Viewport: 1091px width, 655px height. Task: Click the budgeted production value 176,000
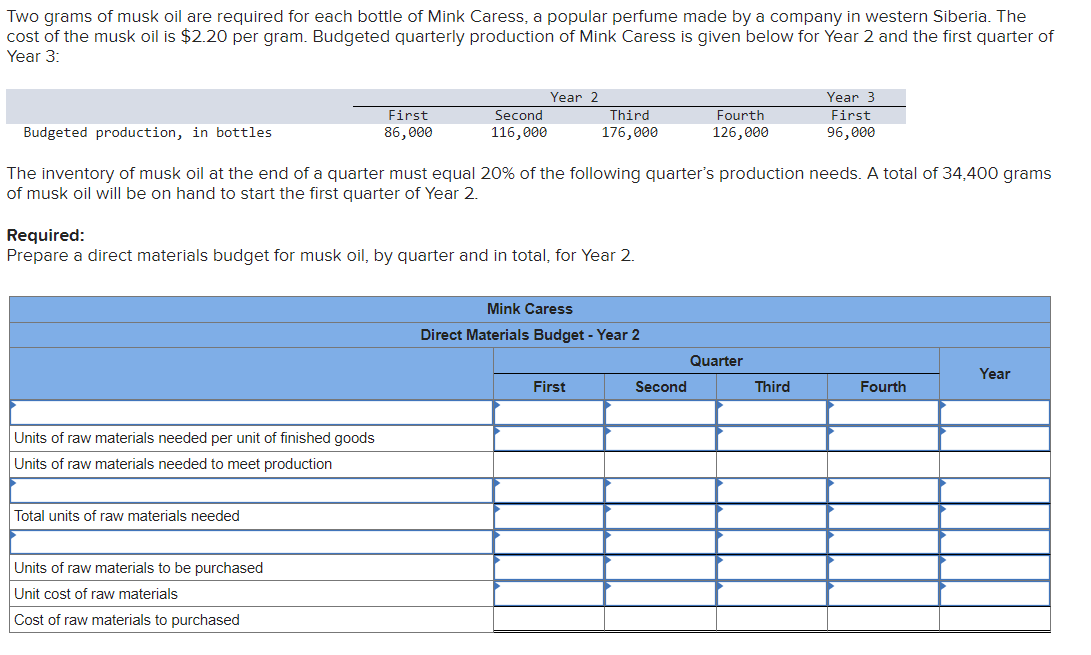629,132
